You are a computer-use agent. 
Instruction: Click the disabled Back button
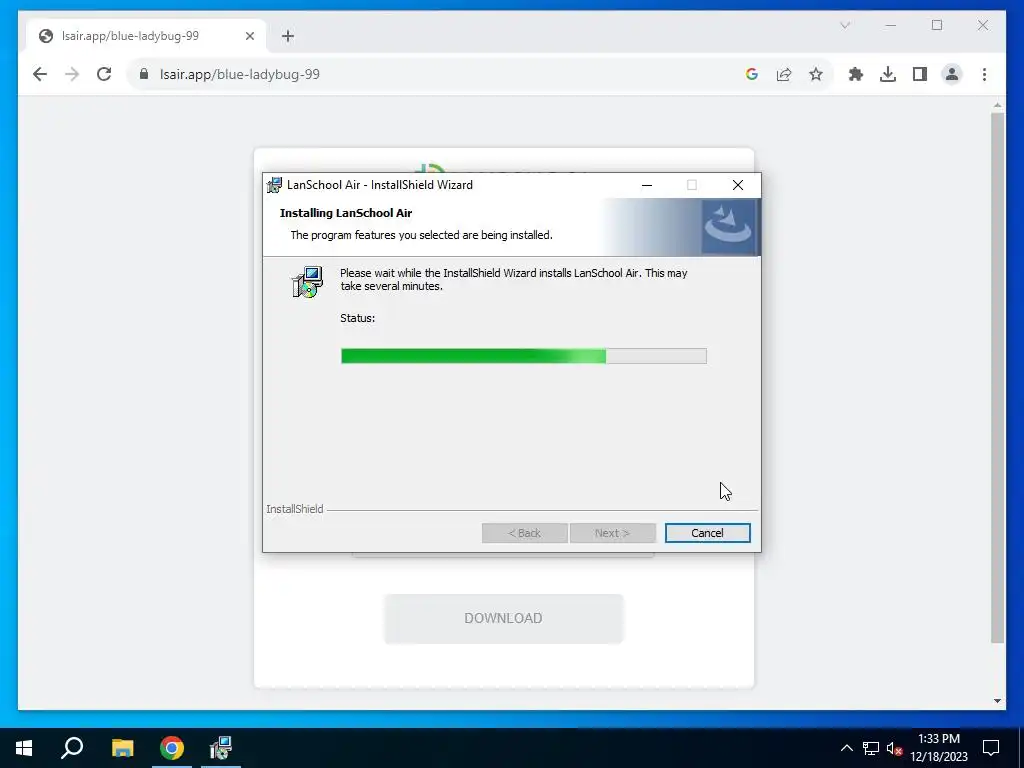pos(524,533)
